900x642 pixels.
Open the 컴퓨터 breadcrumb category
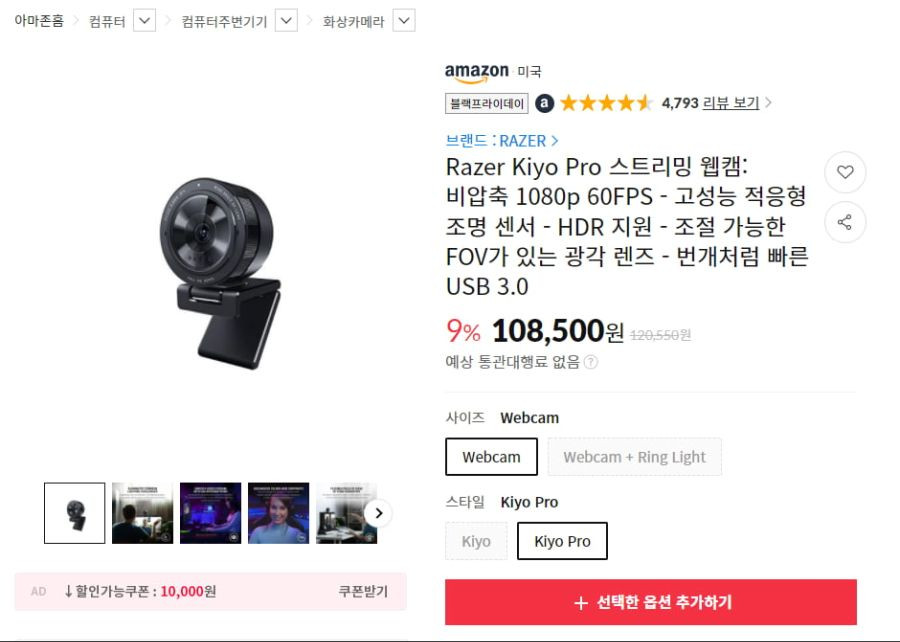(x=107, y=22)
